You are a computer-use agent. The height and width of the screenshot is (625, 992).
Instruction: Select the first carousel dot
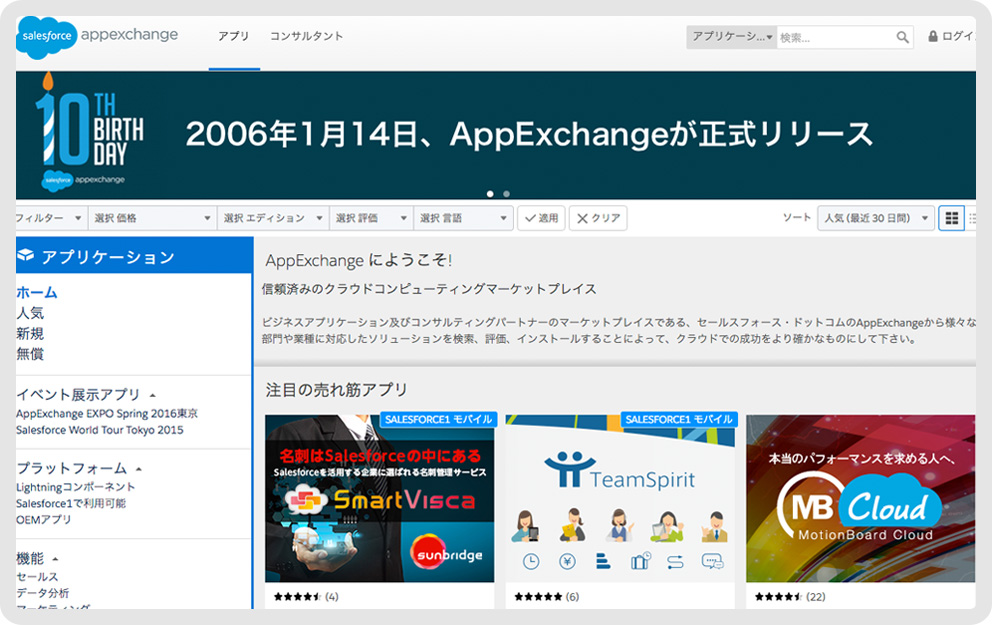click(x=490, y=194)
